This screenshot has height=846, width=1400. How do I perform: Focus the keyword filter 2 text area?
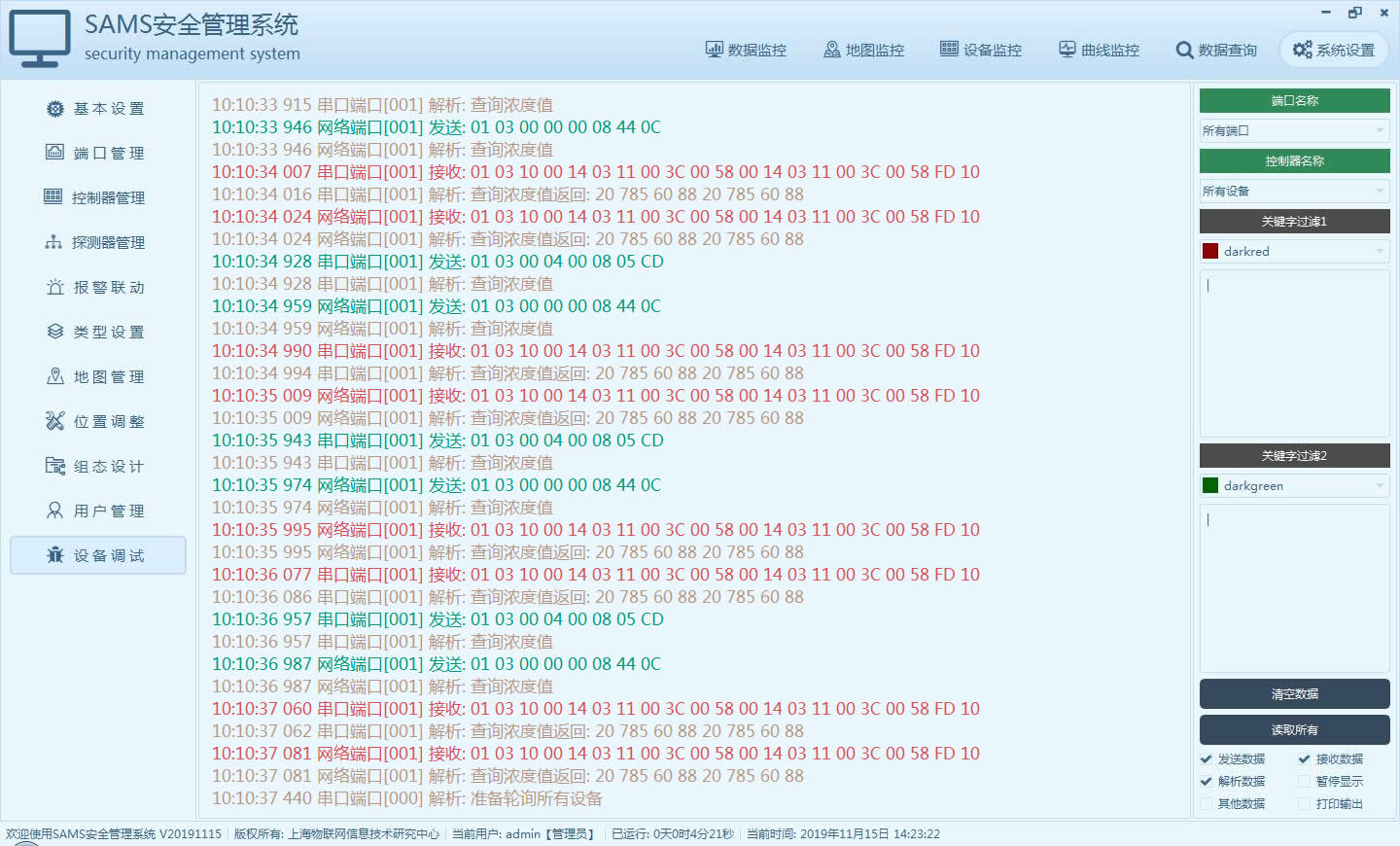point(1294,588)
